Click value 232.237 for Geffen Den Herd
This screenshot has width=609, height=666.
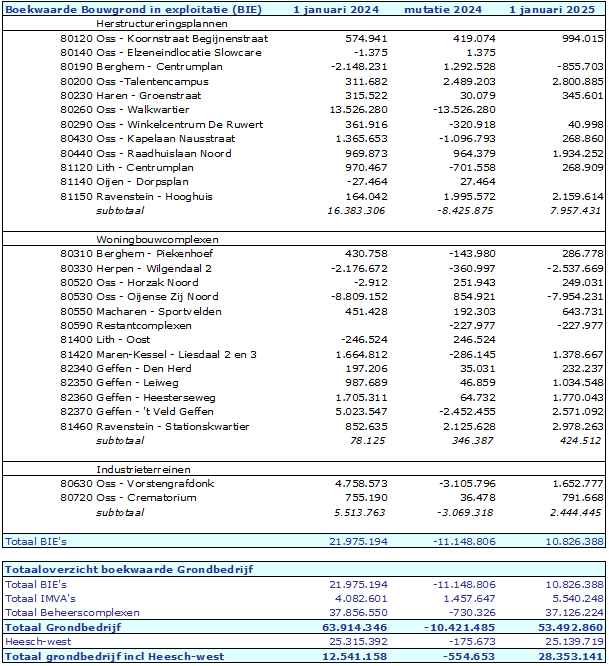point(583,369)
